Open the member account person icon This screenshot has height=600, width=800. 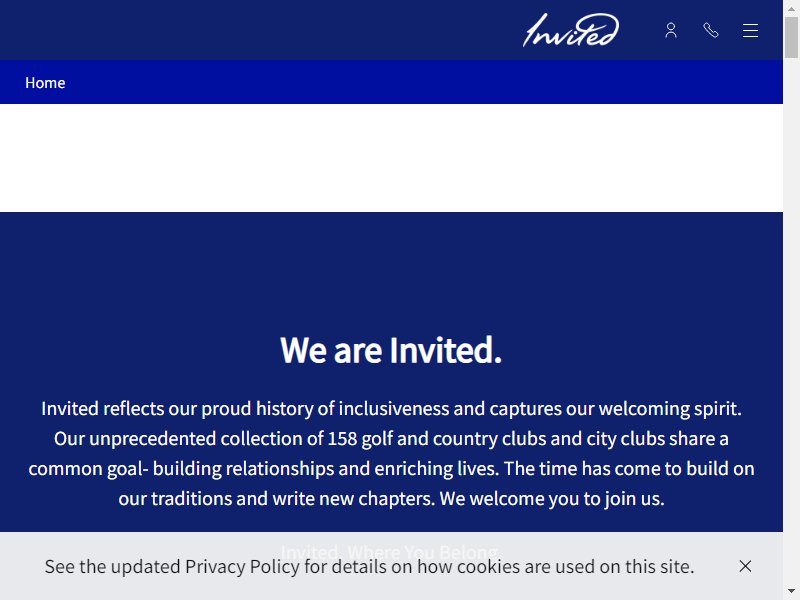point(671,30)
